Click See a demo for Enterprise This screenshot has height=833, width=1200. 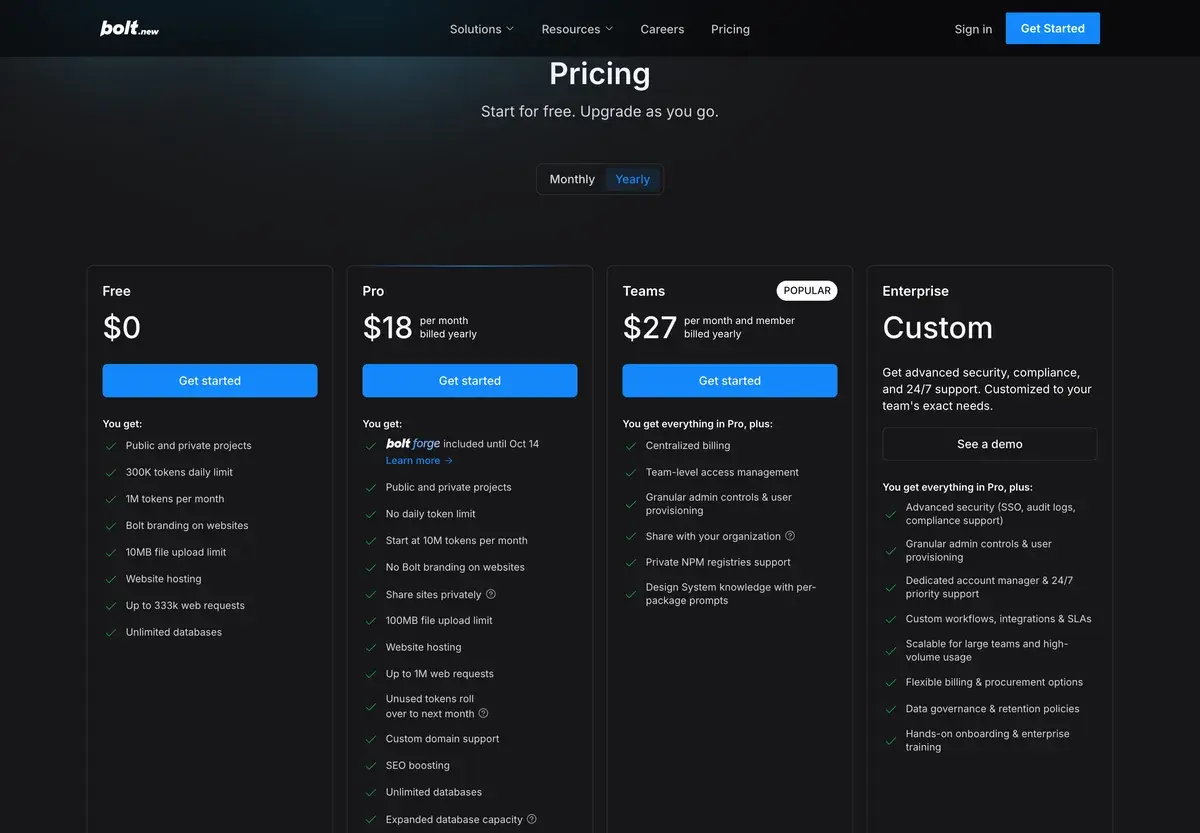[990, 444]
